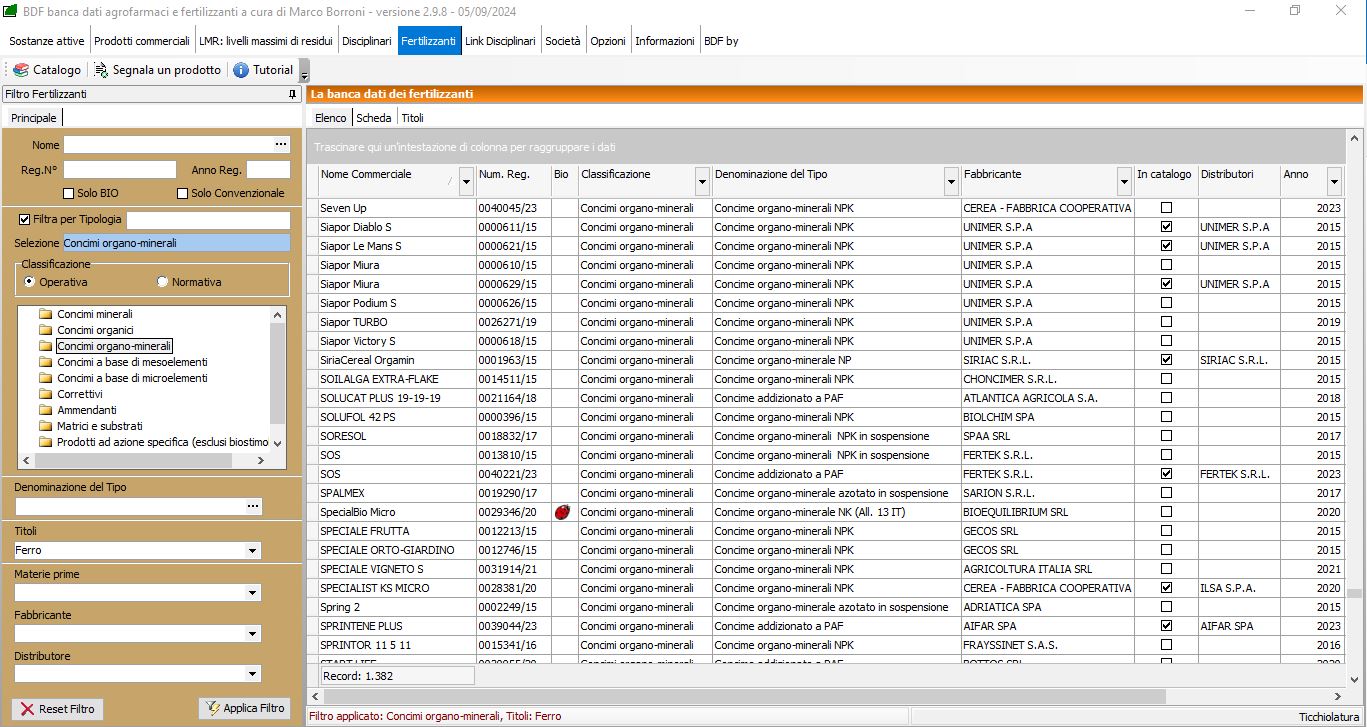Select the Normativa radio button
1367x727 pixels.
coord(162,282)
